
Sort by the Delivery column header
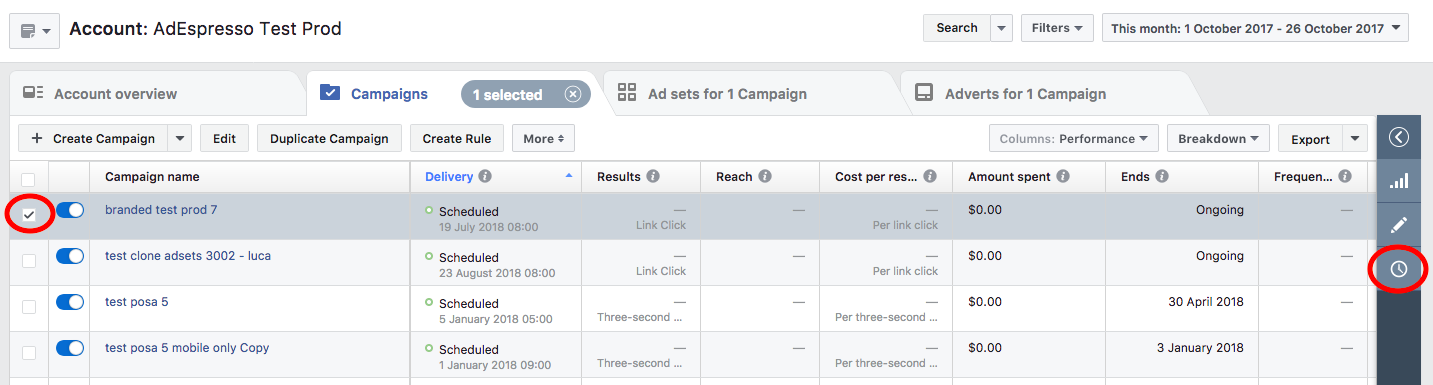point(449,177)
